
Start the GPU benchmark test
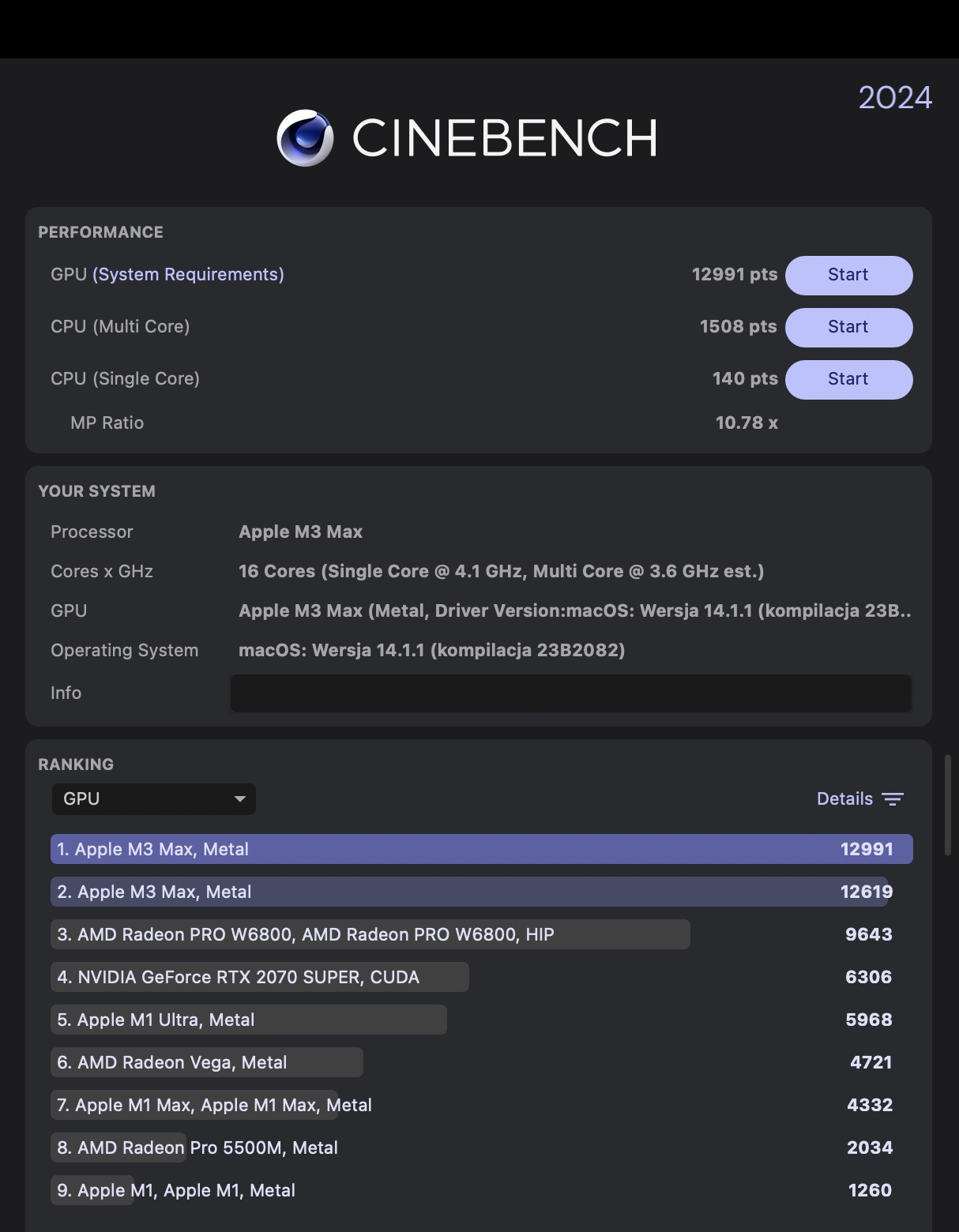tap(848, 275)
